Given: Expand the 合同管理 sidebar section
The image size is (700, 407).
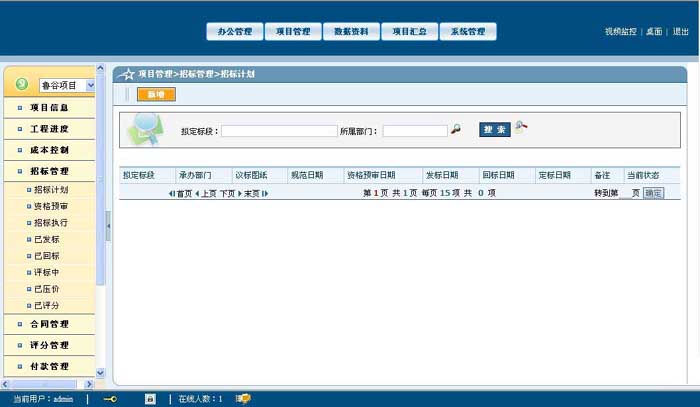Looking at the screenshot, I should point(49,324).
